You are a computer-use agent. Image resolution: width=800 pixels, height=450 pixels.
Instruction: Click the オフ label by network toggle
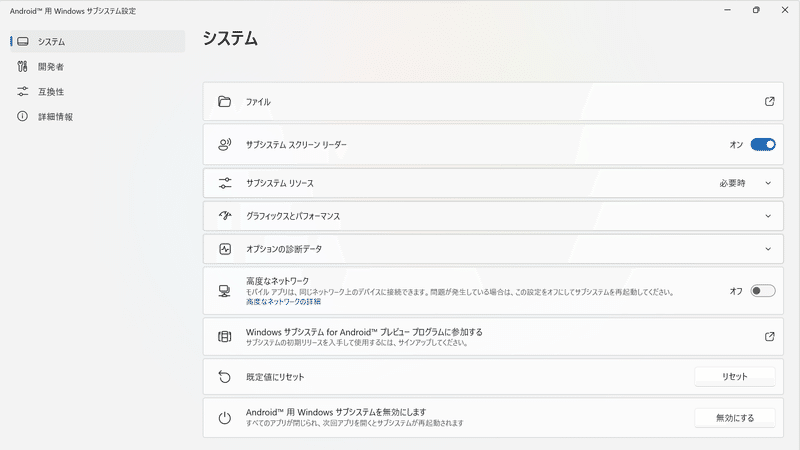pyautogui.click(x=736, y=291)
